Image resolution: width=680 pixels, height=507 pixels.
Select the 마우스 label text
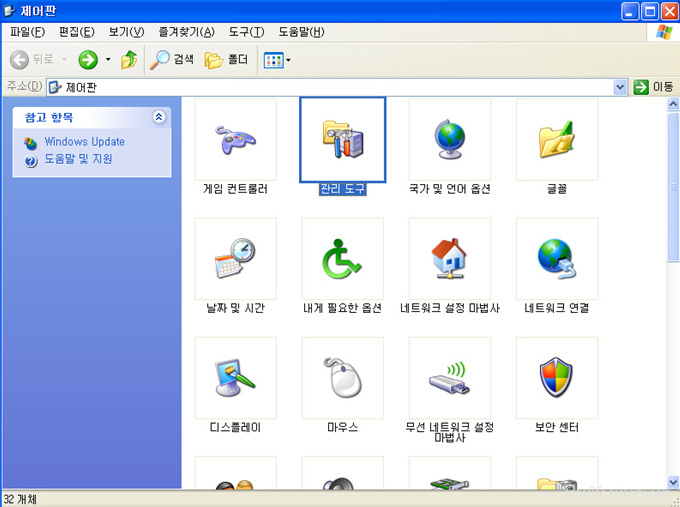pos(343,428)
